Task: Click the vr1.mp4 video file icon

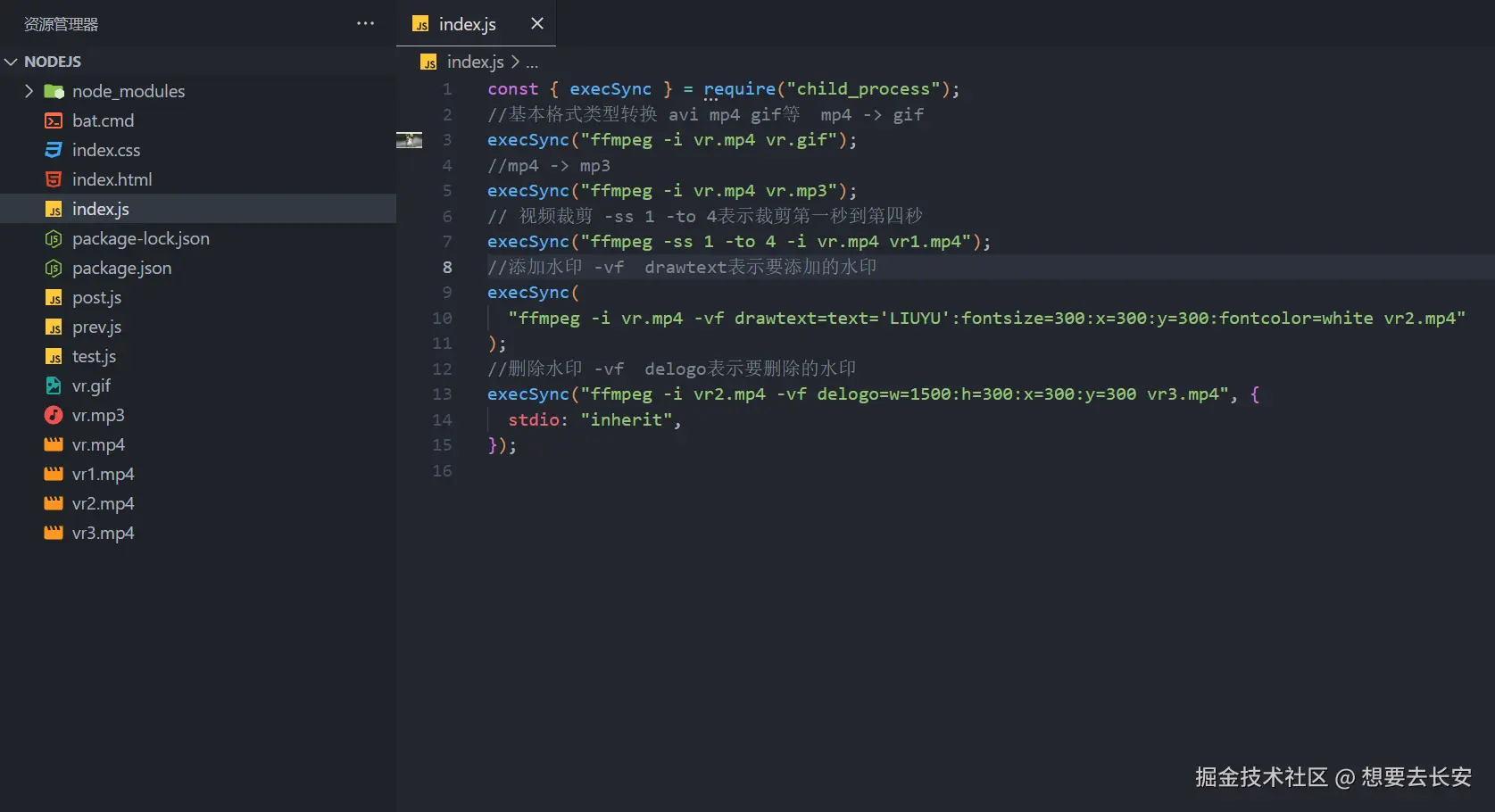Action: coord(54,474)
